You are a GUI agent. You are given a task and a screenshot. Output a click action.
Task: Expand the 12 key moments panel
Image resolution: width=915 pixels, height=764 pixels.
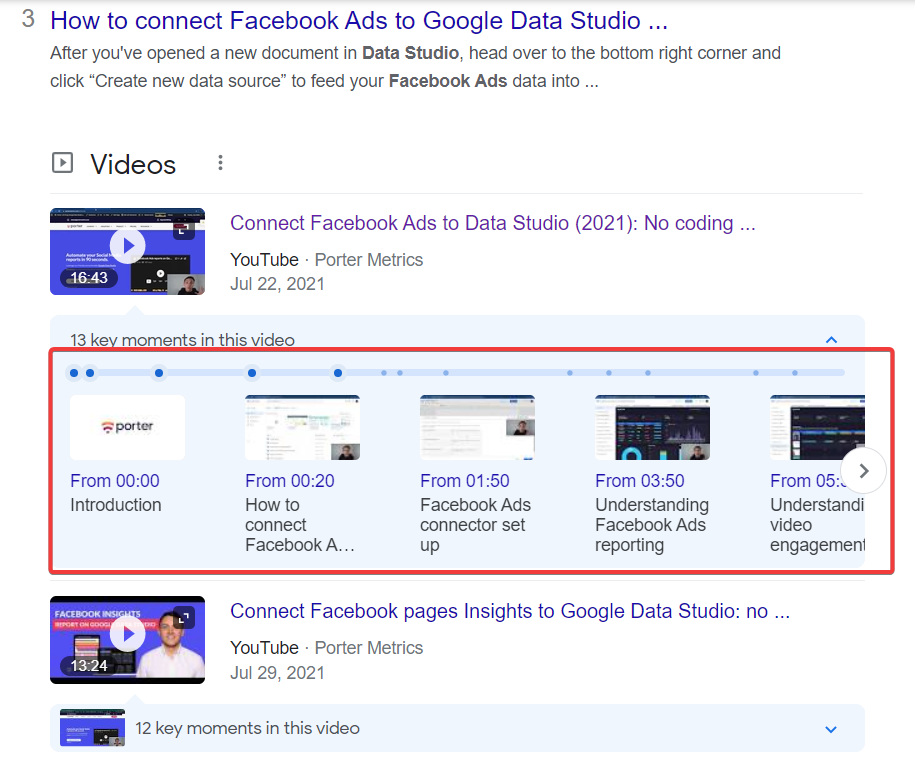click(831, 729)
